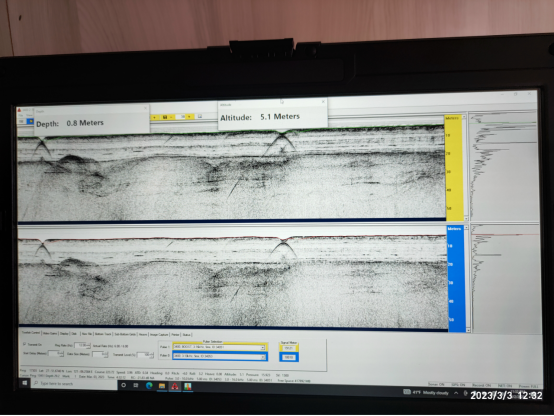The width and height of the screenshot is (554, 416).
Task: Click the upper sonar pane vertical scrollbar
Action: [x=465, y=167]
